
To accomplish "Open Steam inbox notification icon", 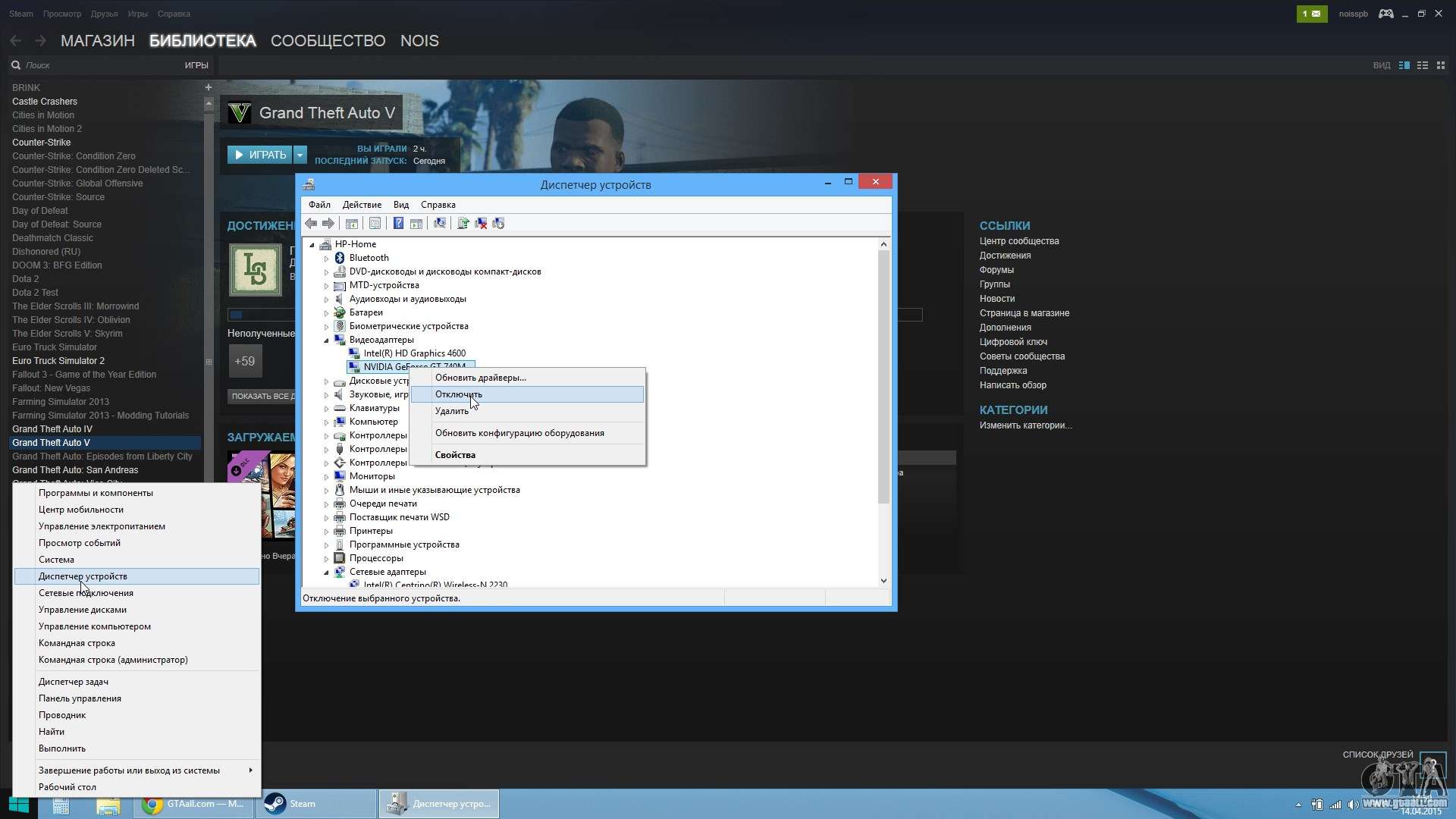I will 1312,14.
